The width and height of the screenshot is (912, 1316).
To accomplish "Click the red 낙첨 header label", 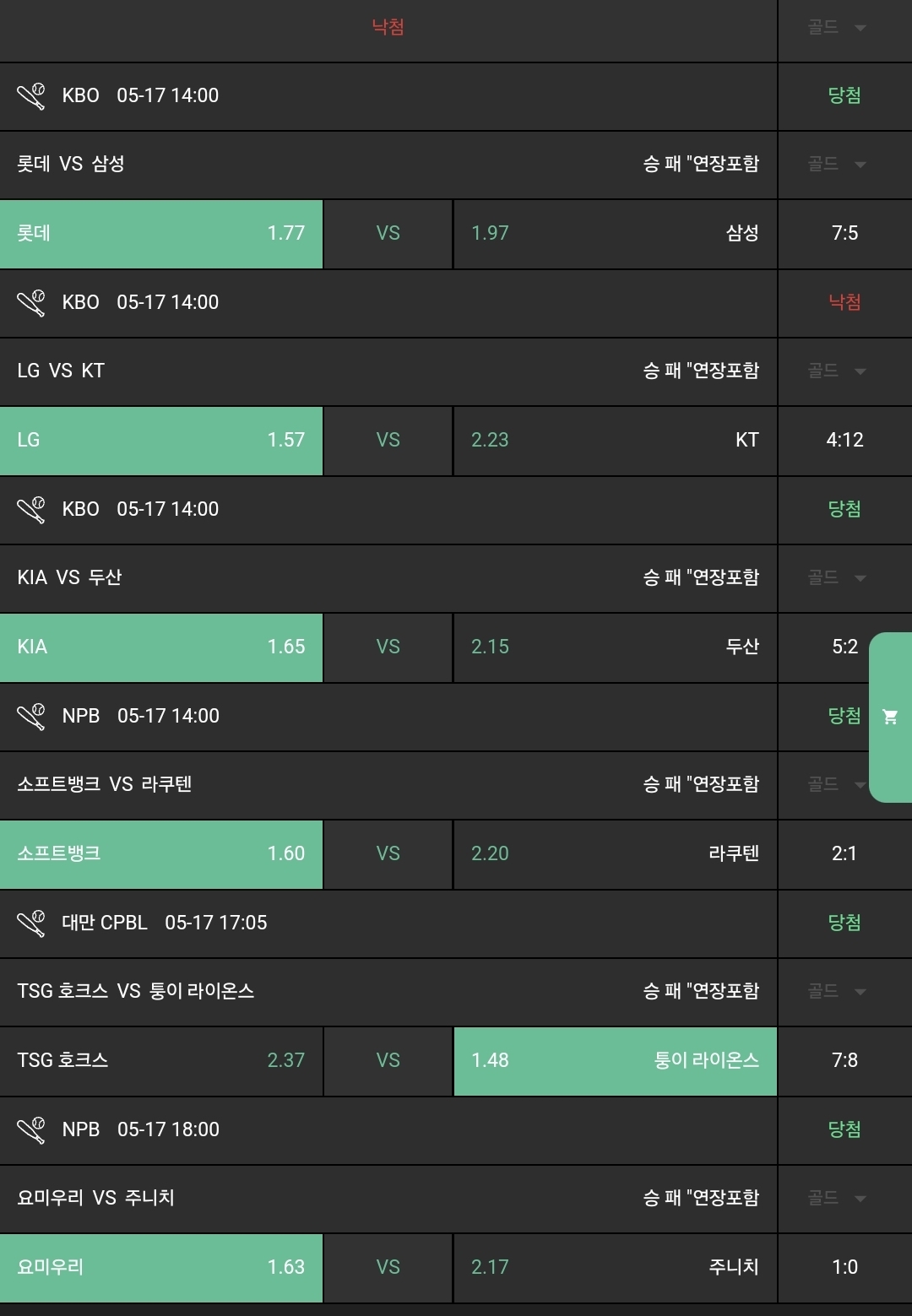I will pos(388,27).
